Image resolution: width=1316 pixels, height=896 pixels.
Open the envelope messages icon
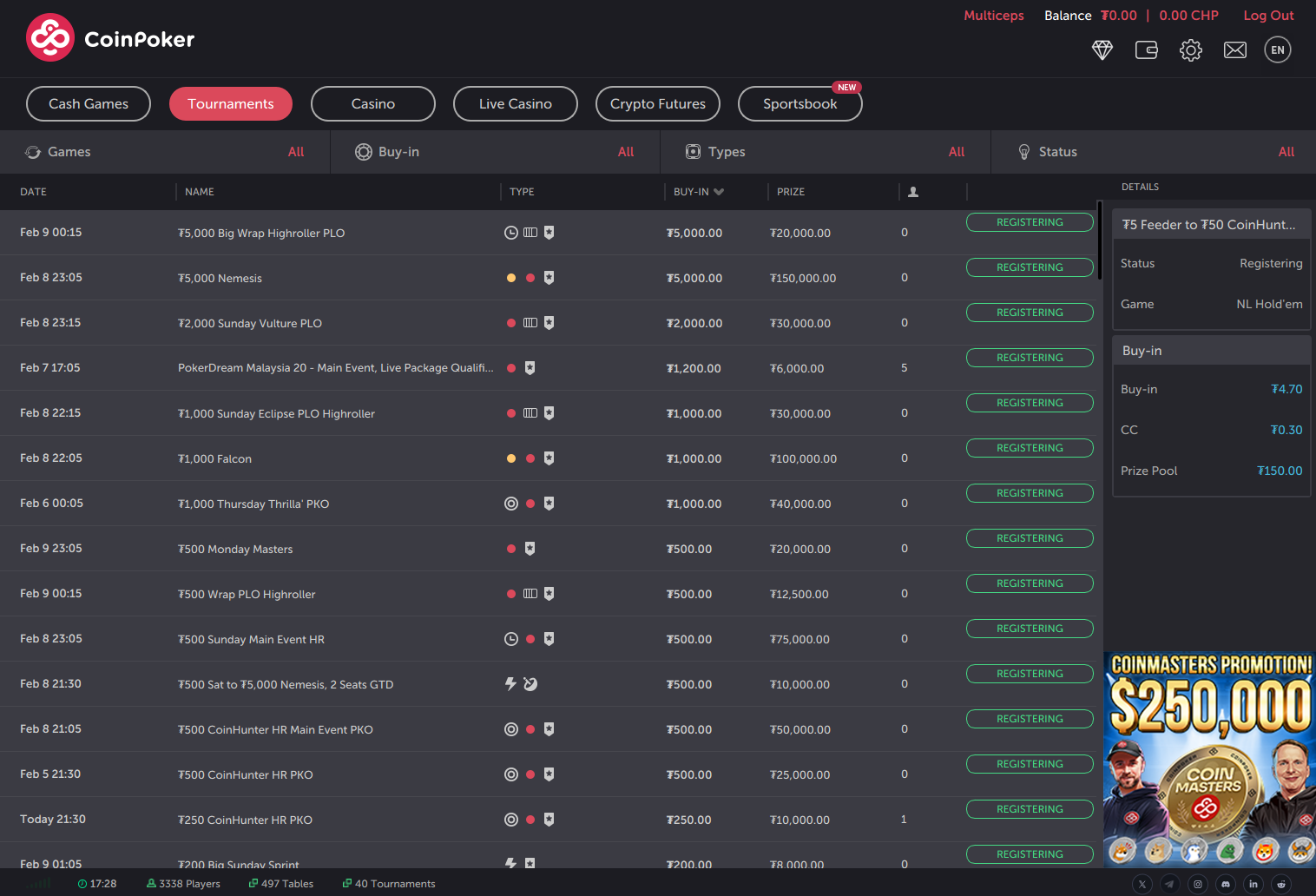point(1234,50)
